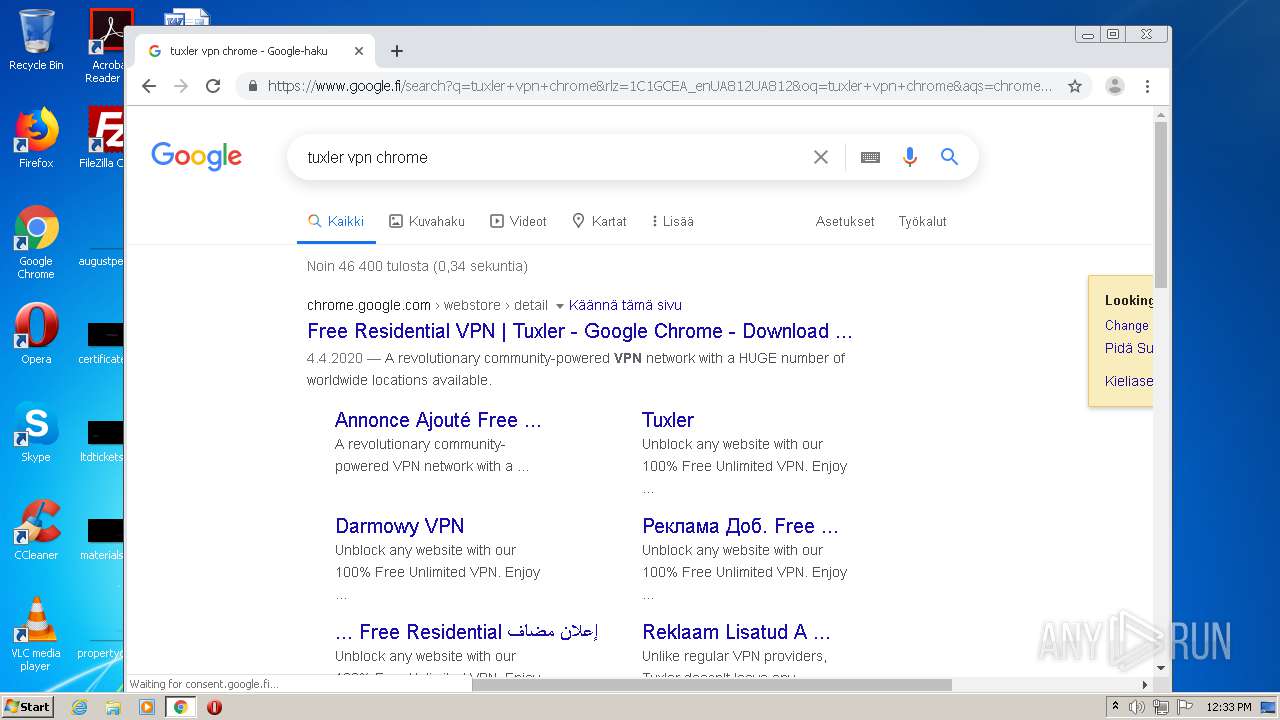1280x720 pixels.
Task: Open the Реклама Доб. Free sitelink
Action: point(740,526)
